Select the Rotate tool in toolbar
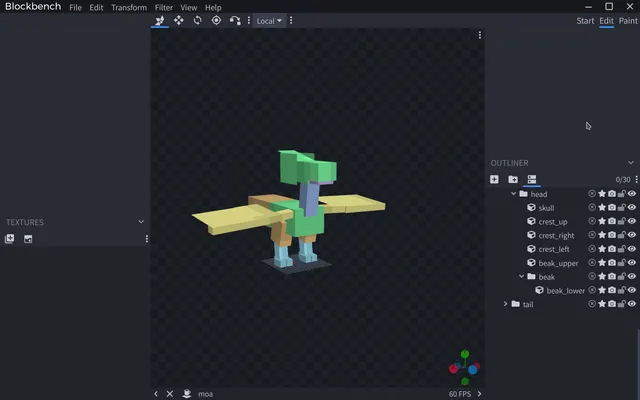640x400 pixels. tap(198, 20)
